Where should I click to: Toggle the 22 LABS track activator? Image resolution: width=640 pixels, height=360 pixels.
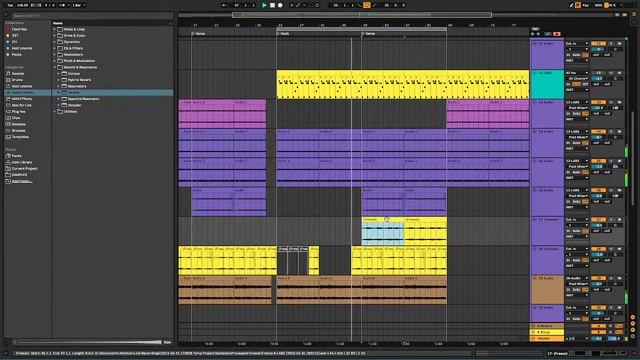click(598, 73)
